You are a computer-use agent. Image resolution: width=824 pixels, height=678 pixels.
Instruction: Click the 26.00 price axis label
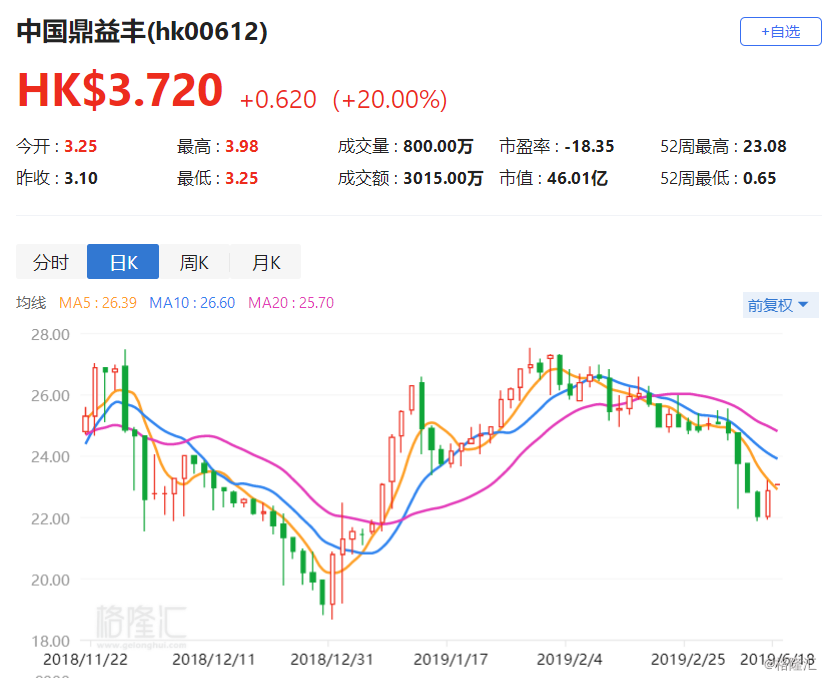(50, 395)
